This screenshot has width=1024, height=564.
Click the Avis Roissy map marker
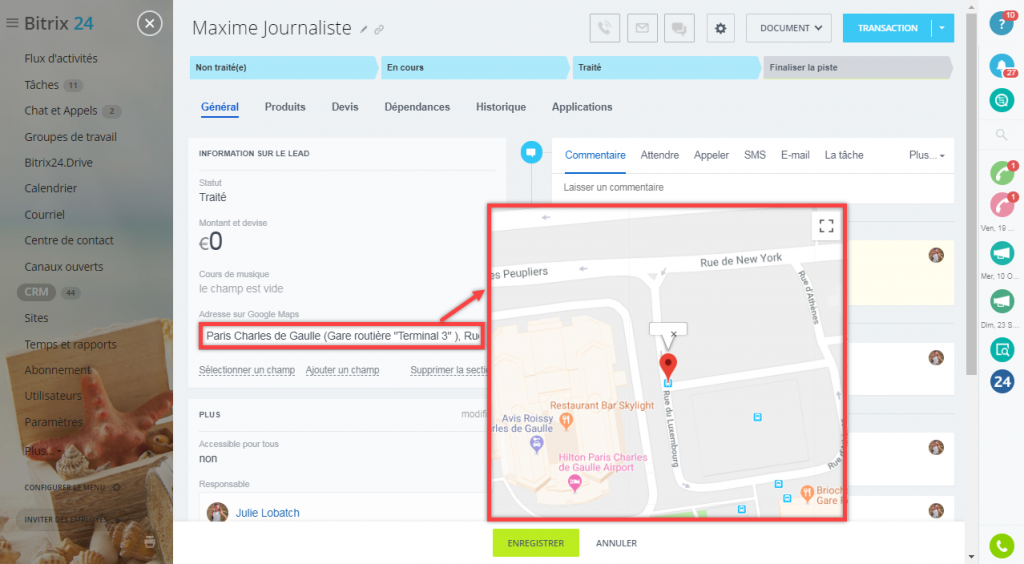pyautogui.click(x=536, y=445)
